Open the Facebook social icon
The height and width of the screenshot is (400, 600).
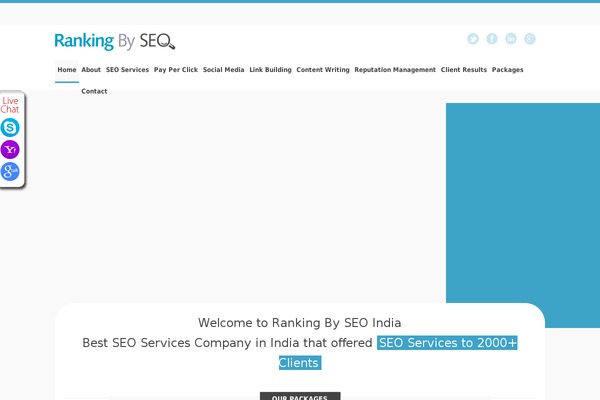[492, 39]
